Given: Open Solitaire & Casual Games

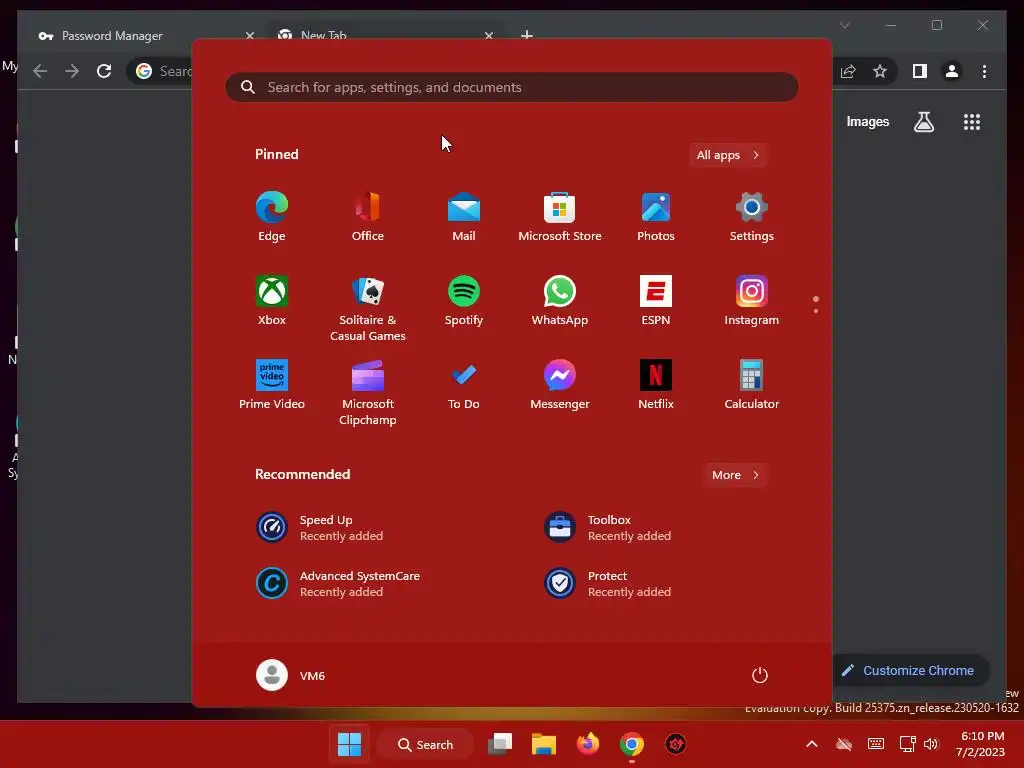Looking at the screenshot, I should (x=368, y=308).
